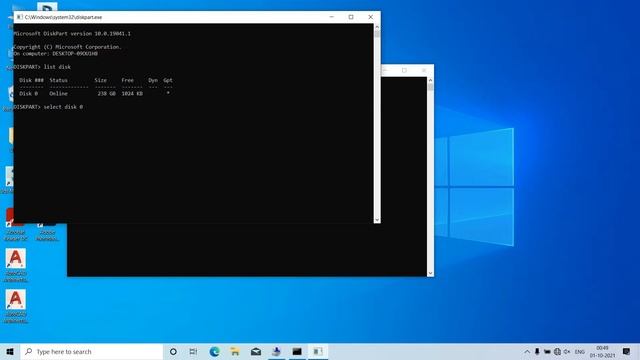Click the "238 GB" size value
640x360 pixels.
click(107, 94)
